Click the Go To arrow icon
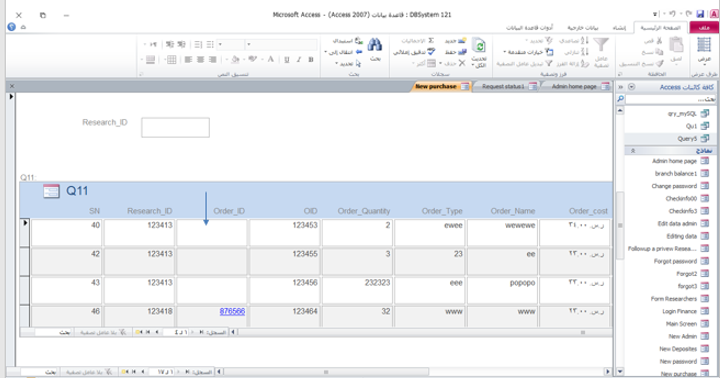The height and width of the screenshot is (378, 720). point(358,52)
